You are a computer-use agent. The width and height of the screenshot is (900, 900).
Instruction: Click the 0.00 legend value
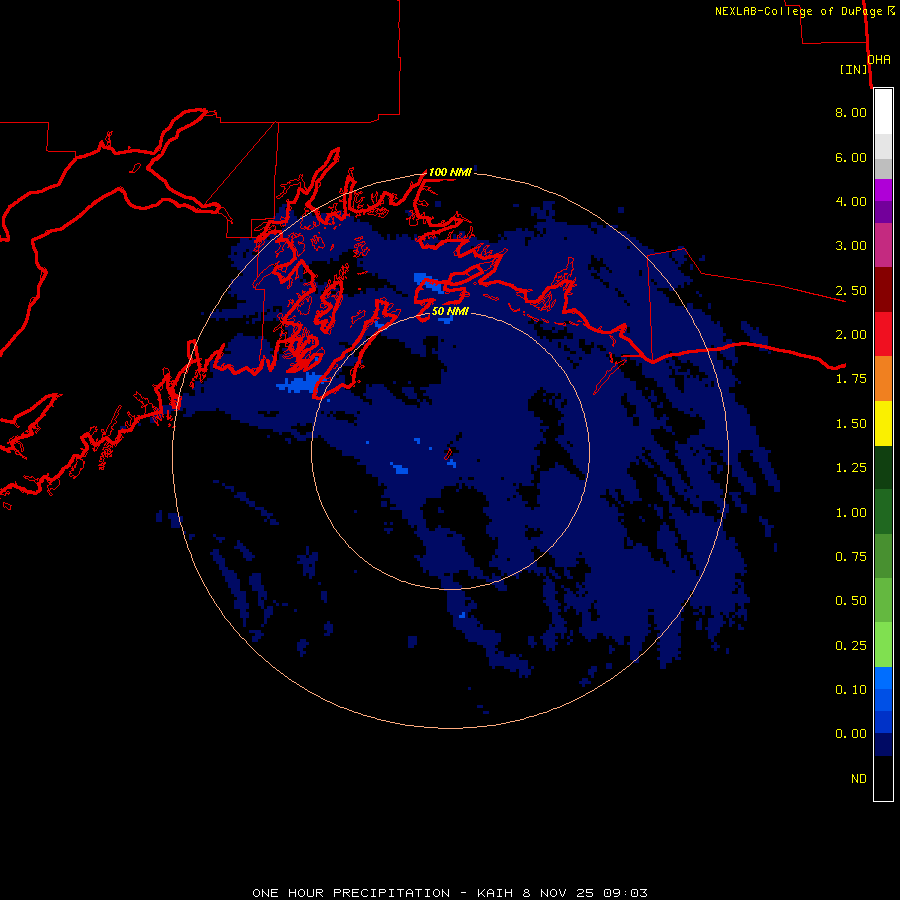click(x=851, y=734)
